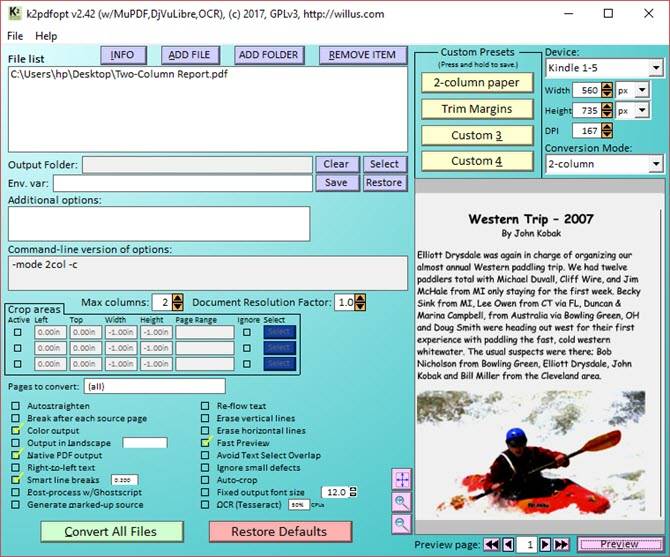
Task: Enable Re-flow text checkbox
Action: [x=205, y=406]
